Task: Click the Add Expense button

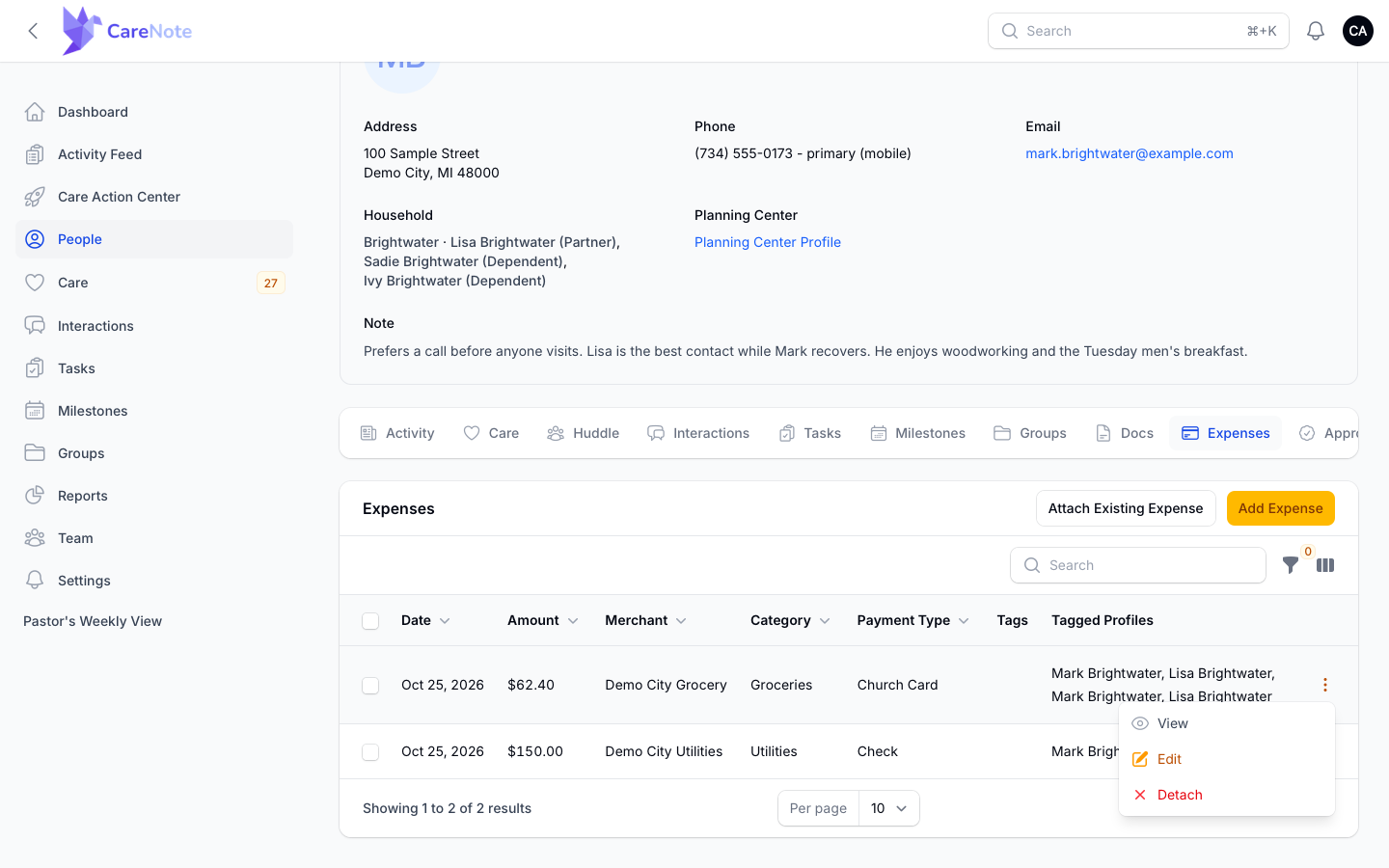Action: pyautogui.click(x=1281, y=508)
